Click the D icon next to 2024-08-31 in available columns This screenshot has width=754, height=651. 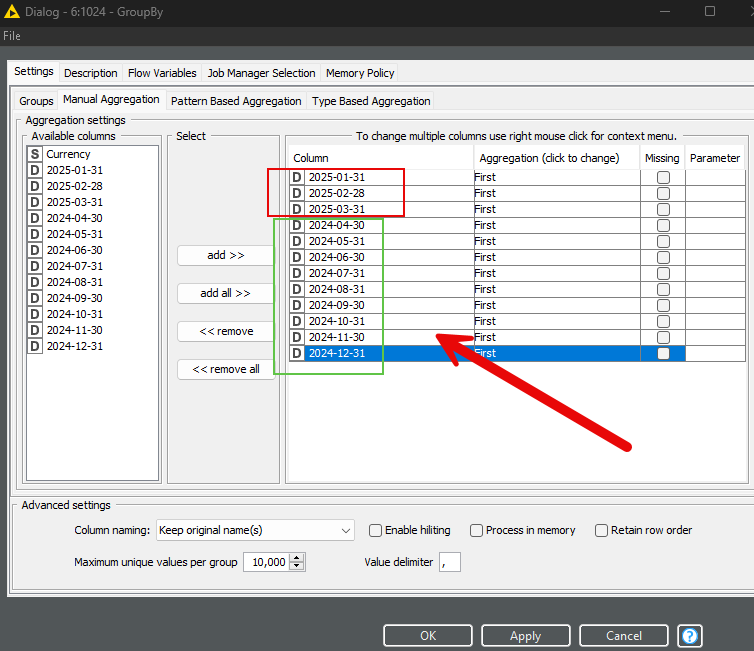35,282
